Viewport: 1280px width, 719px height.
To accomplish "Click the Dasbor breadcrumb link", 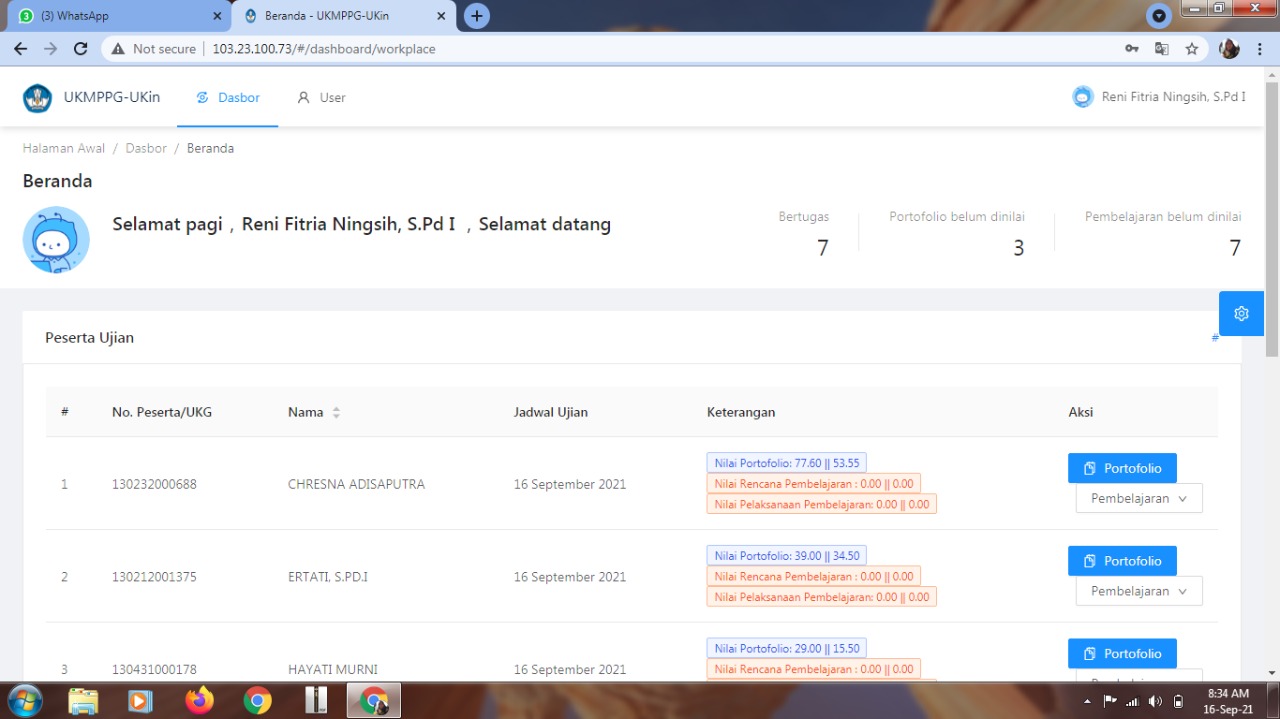I will coord(146,148).
